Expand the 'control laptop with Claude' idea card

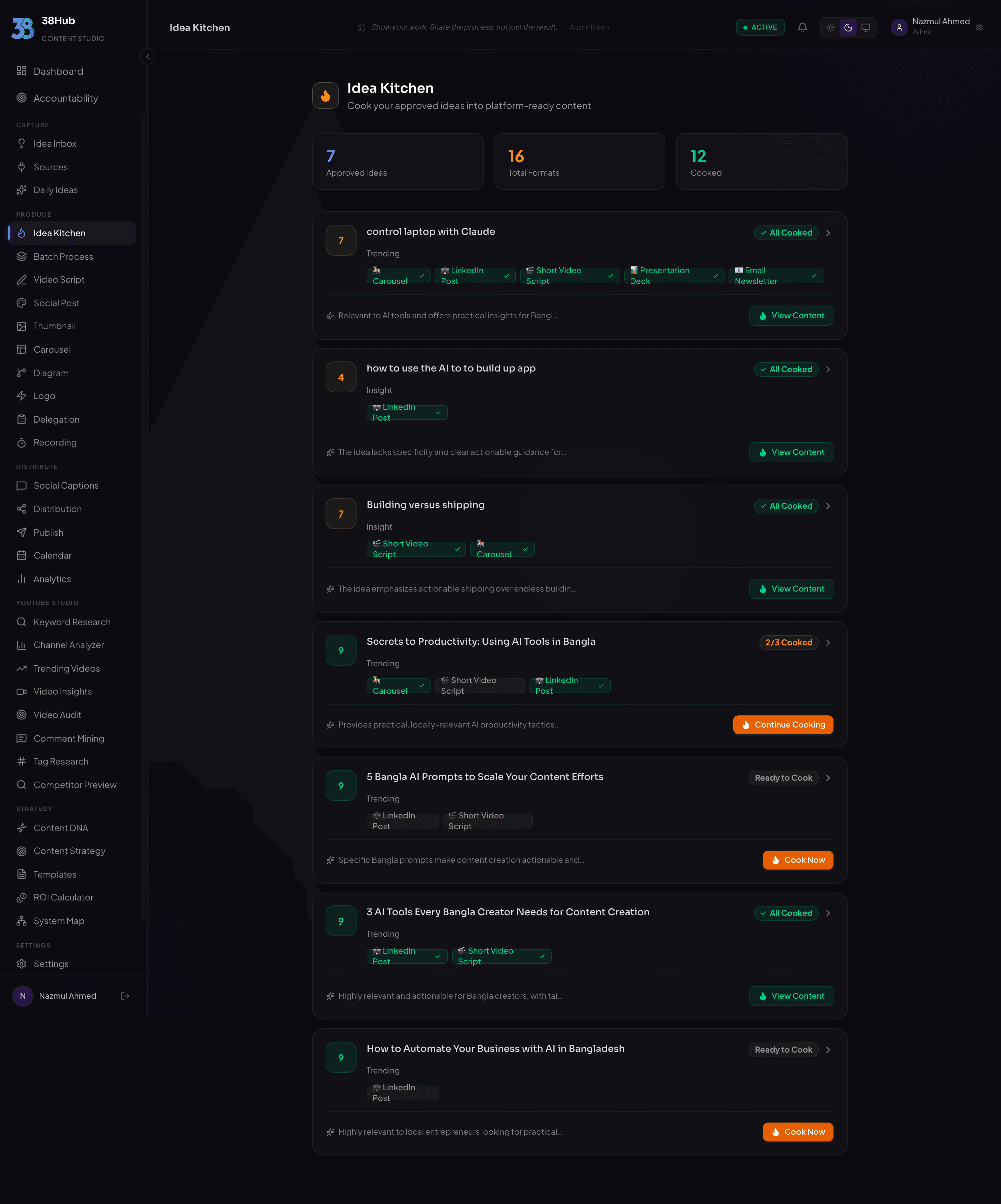tap(828, 233)
